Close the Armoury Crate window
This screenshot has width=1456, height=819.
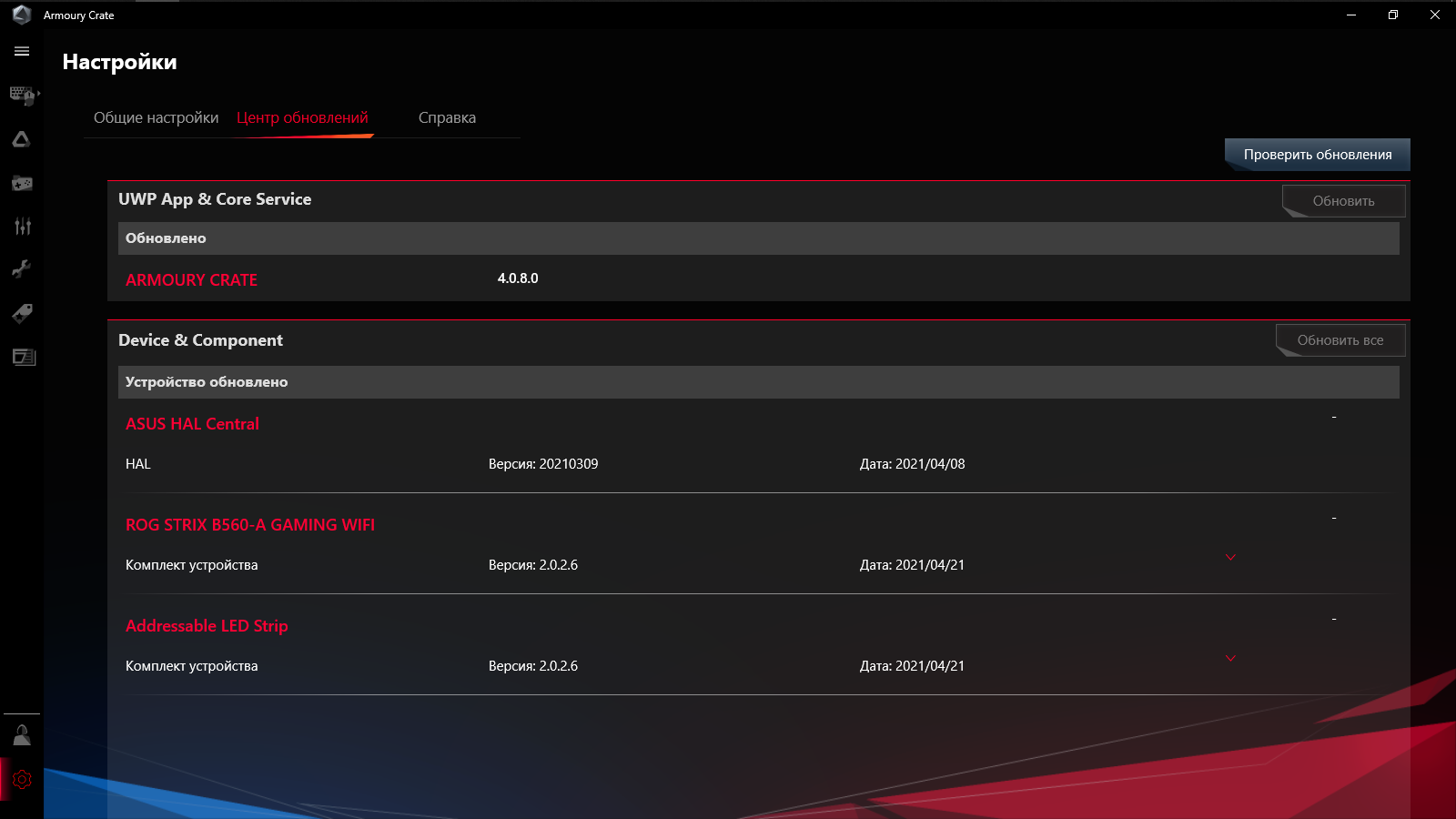[x=1435, y=15]
